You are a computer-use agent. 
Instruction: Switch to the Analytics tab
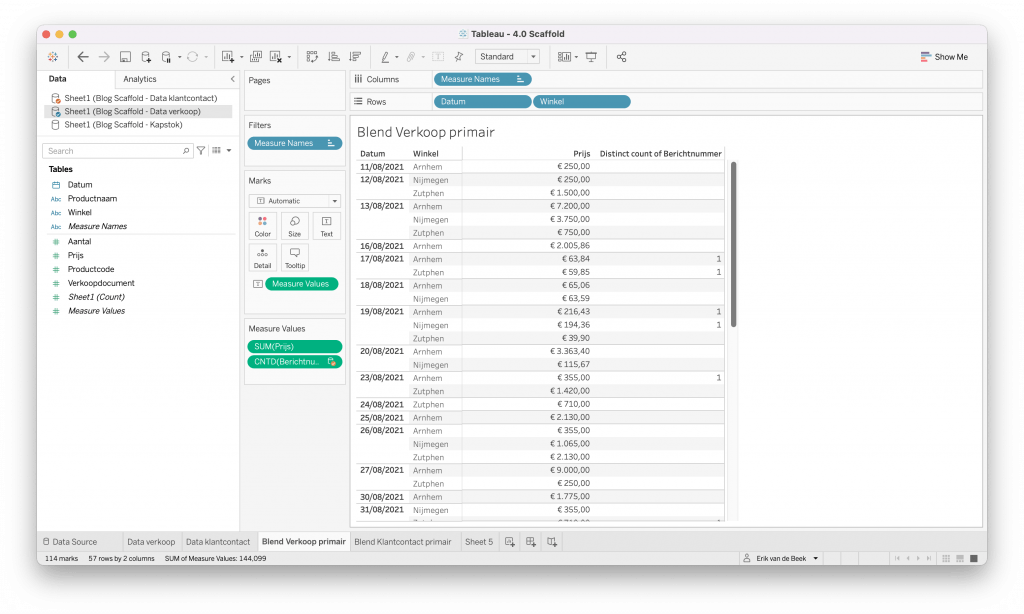click(140, 79)
